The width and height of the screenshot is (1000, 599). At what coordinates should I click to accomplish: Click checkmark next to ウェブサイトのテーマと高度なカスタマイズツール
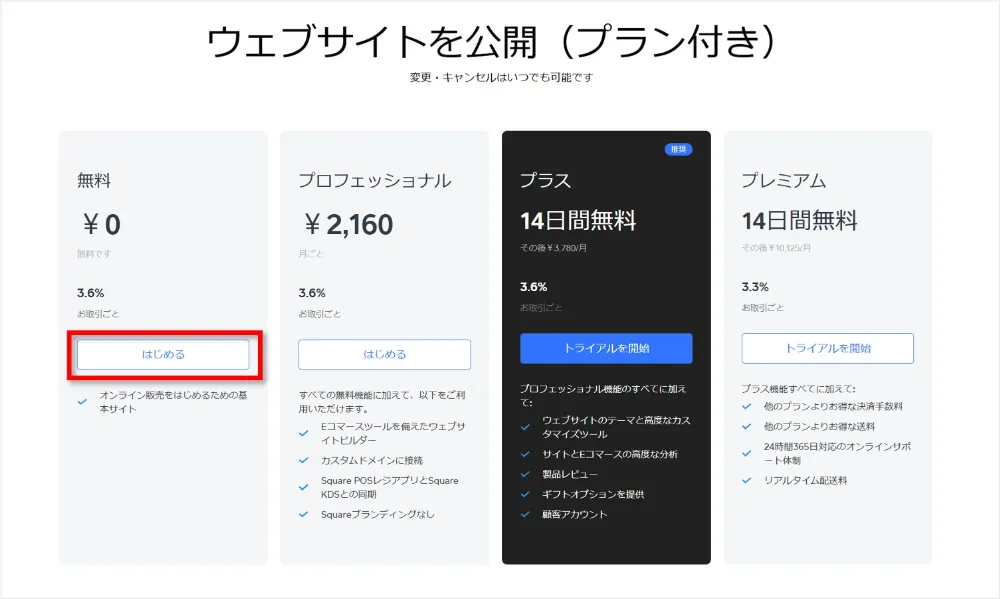tap(526, 426)
